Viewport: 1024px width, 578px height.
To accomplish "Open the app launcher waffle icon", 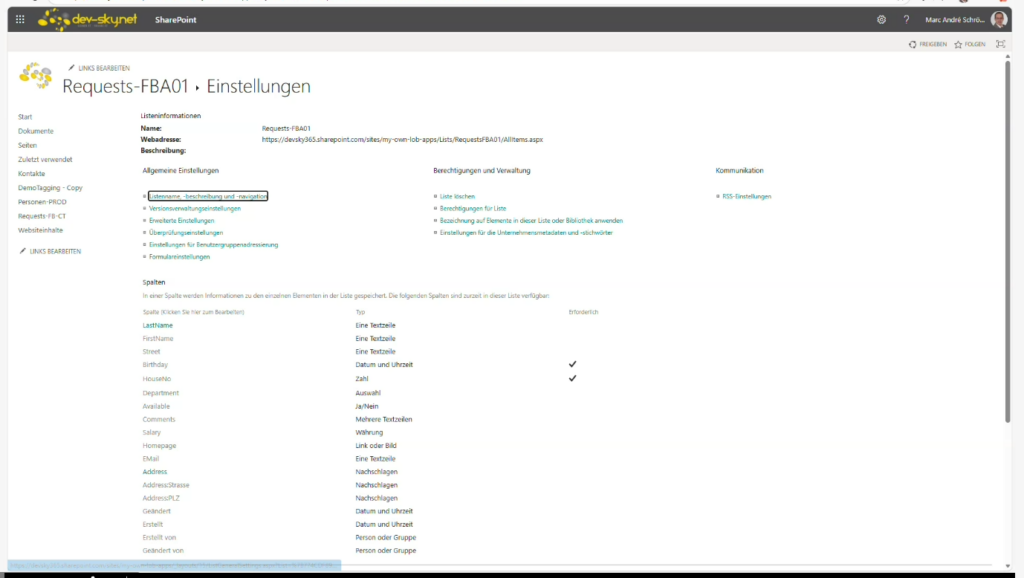I will pyautogui.click(x=20, y=20).
